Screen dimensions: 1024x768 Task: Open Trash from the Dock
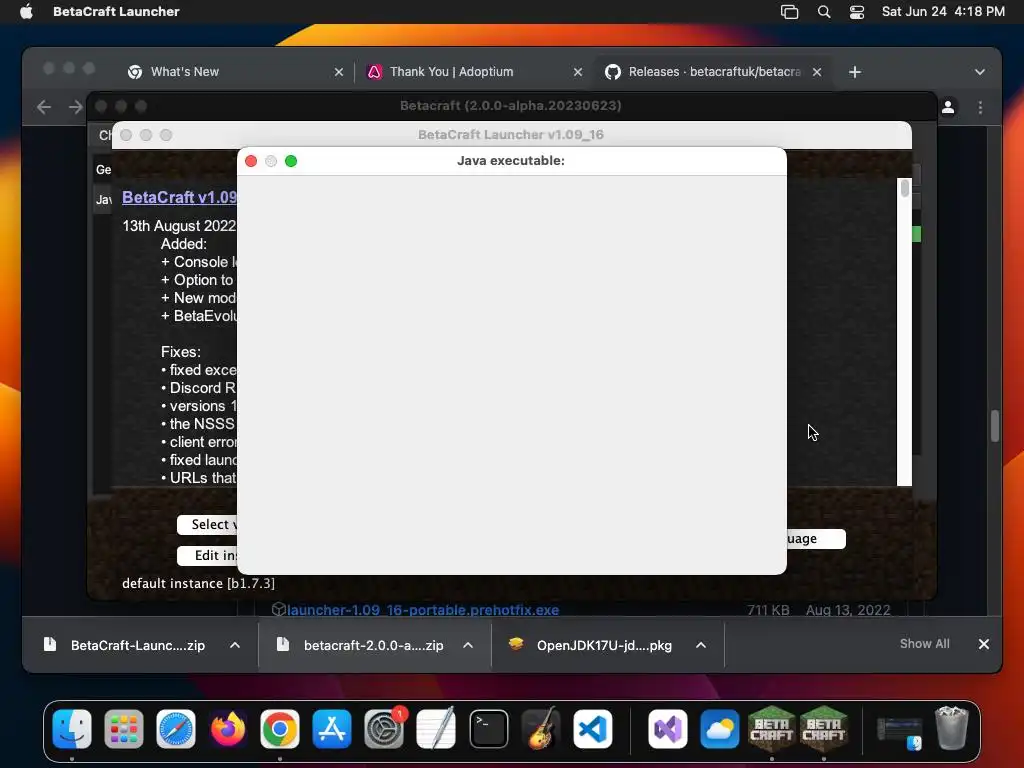[x=952, y=729]
